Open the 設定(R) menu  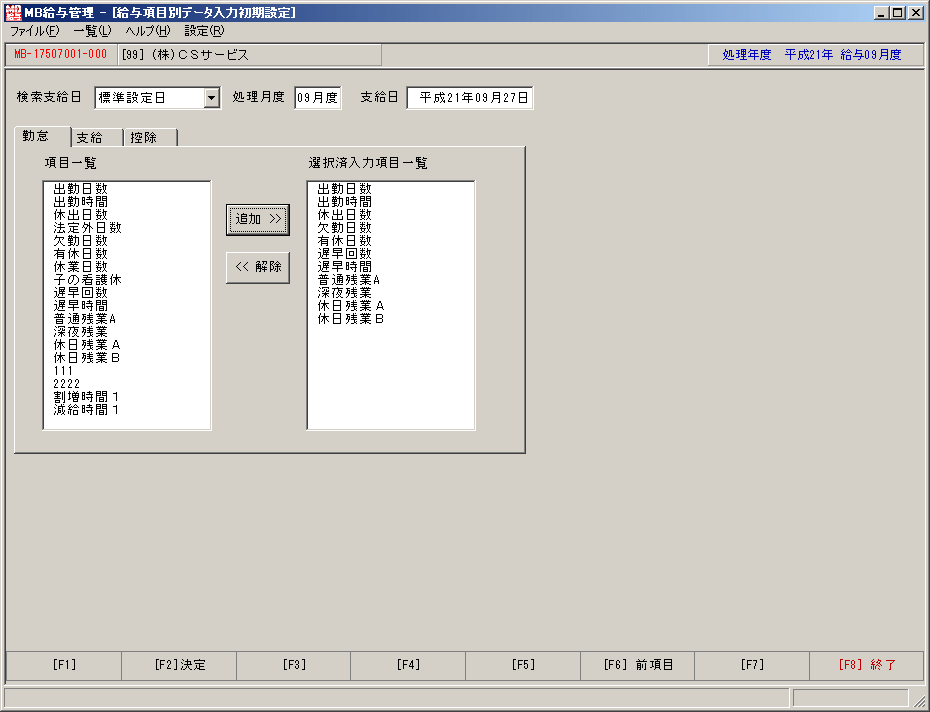[204, 31]
